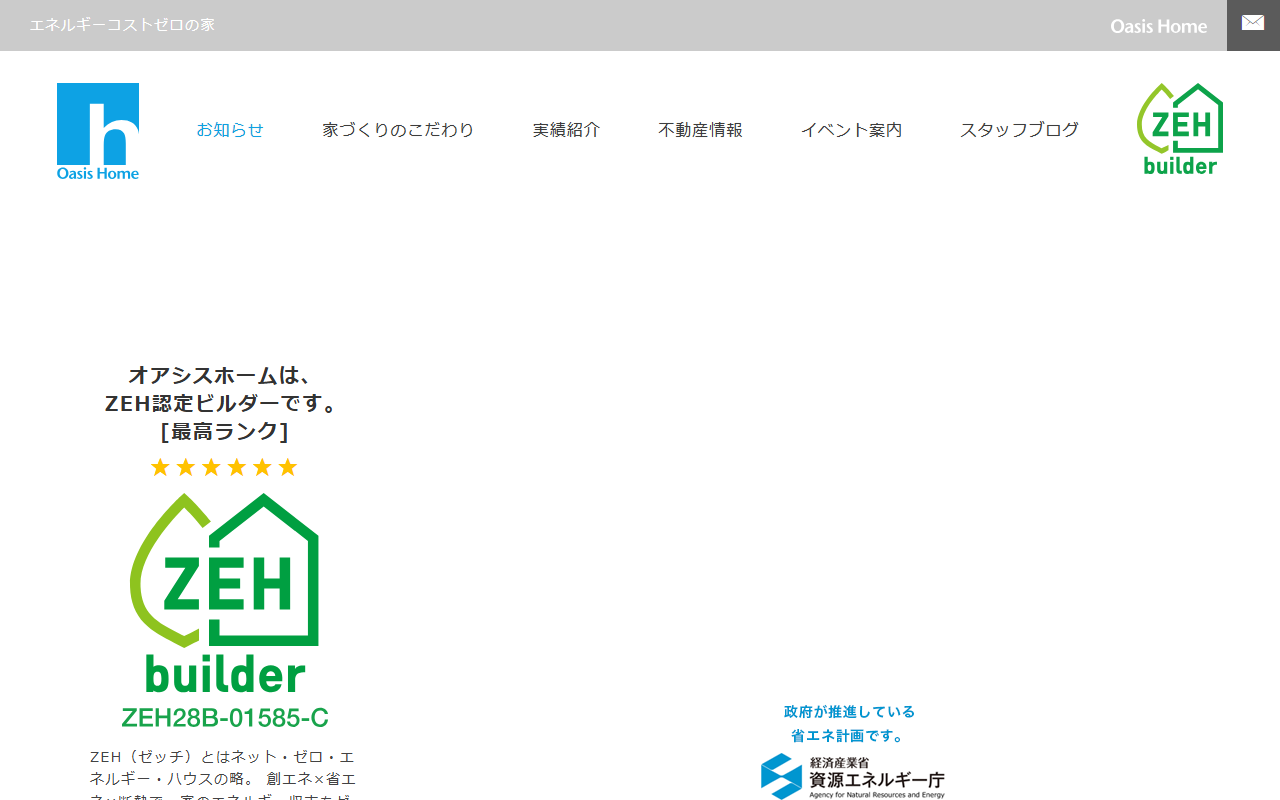The height and width of the screenshot is (800, 1280).
Task: Click the ZEH認定ビルダーです。 line
Action: pos(224,404)
